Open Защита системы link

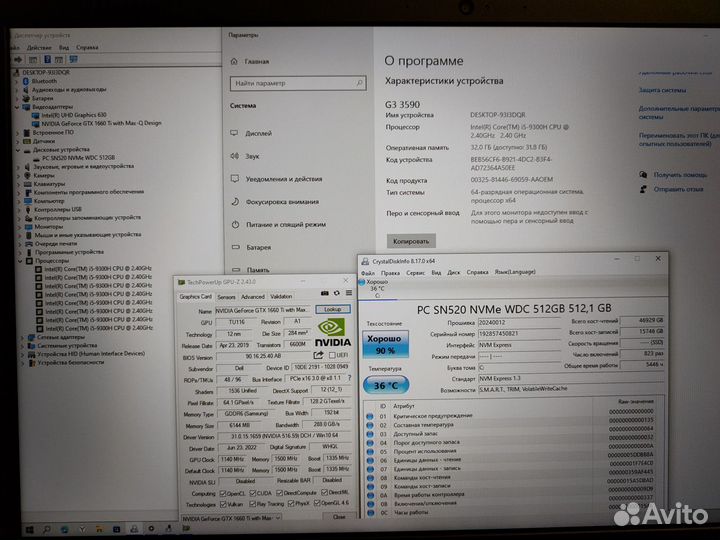click(x=662, y=90)
